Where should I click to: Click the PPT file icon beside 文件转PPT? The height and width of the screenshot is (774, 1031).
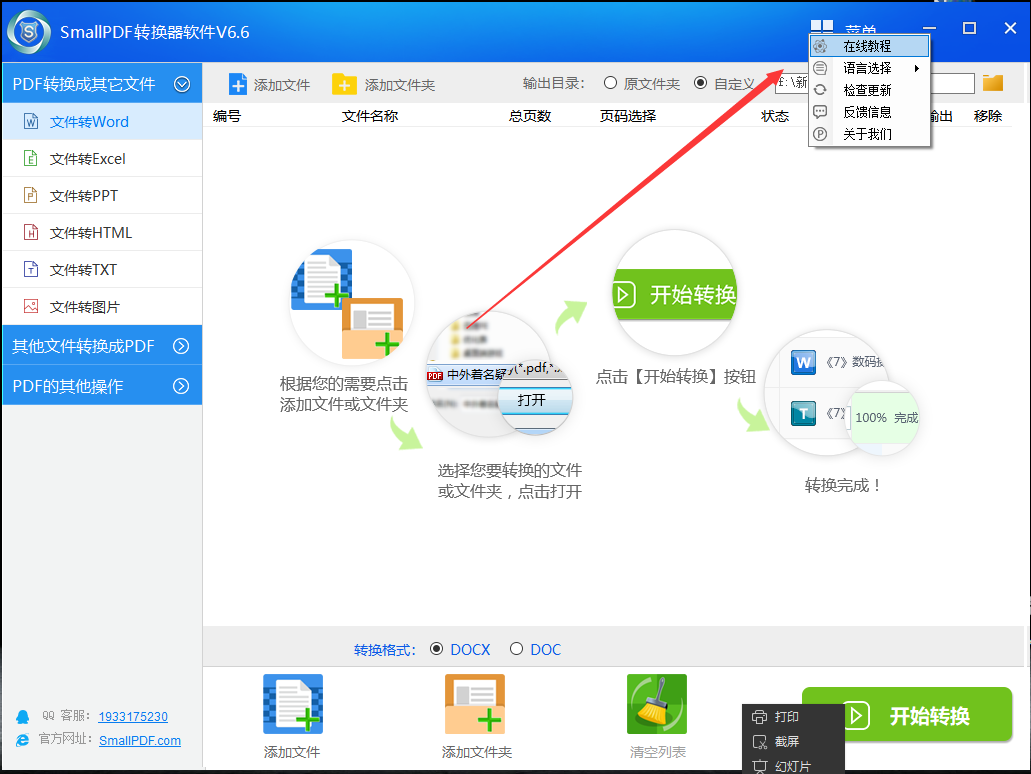pyautogui.click(x=31, y=195)
